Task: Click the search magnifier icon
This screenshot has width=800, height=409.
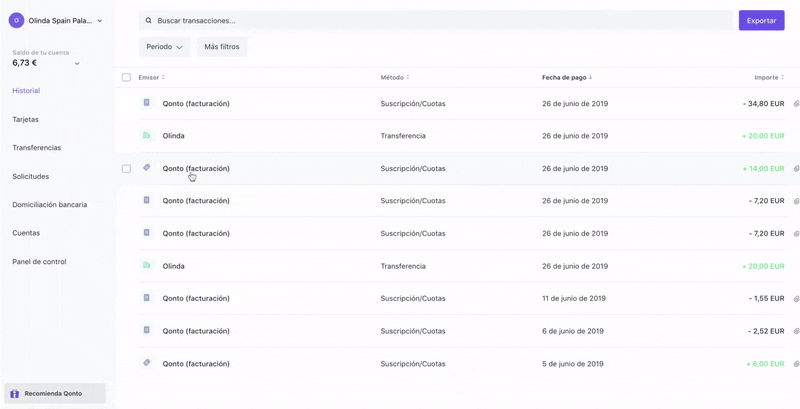Action: (x=148, y=21)
